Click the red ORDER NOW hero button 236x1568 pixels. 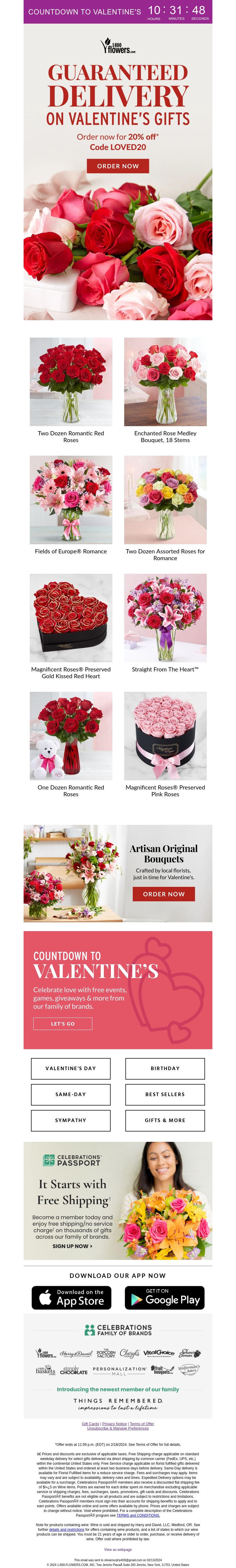(x=118, y=166)
